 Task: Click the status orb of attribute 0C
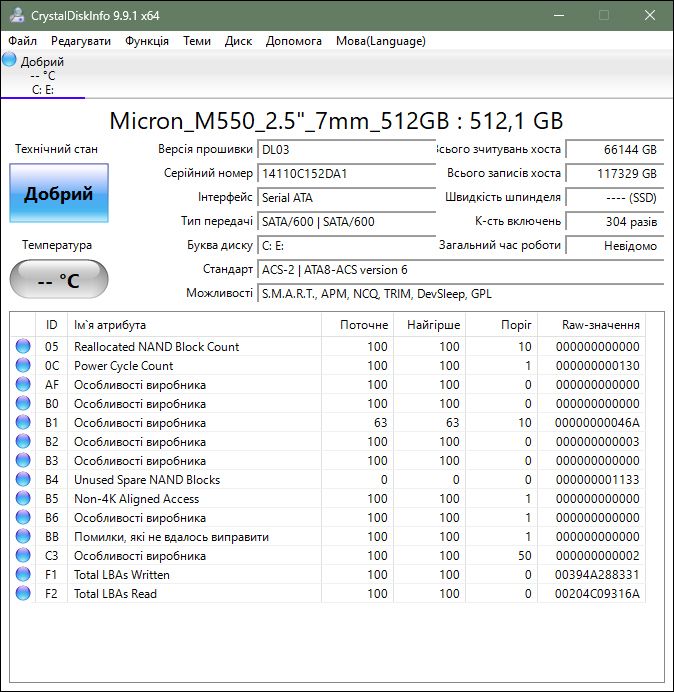(23, 365)
